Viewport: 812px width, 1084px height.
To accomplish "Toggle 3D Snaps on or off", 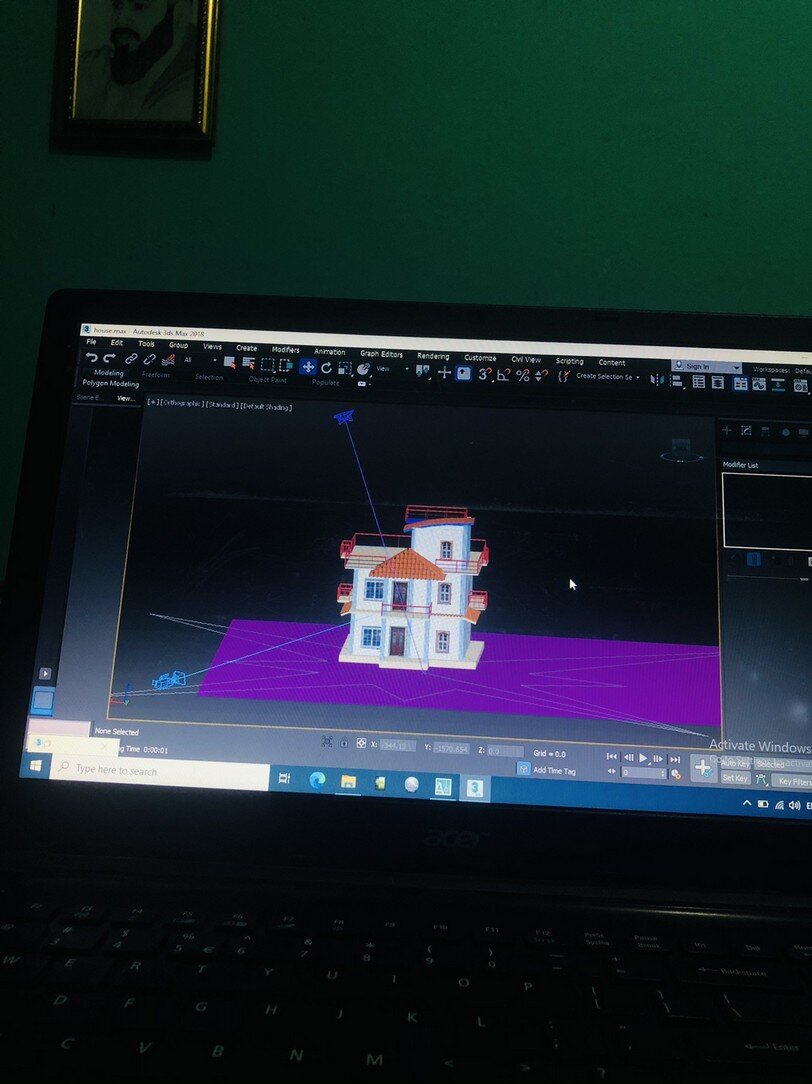I will (484, 374).
